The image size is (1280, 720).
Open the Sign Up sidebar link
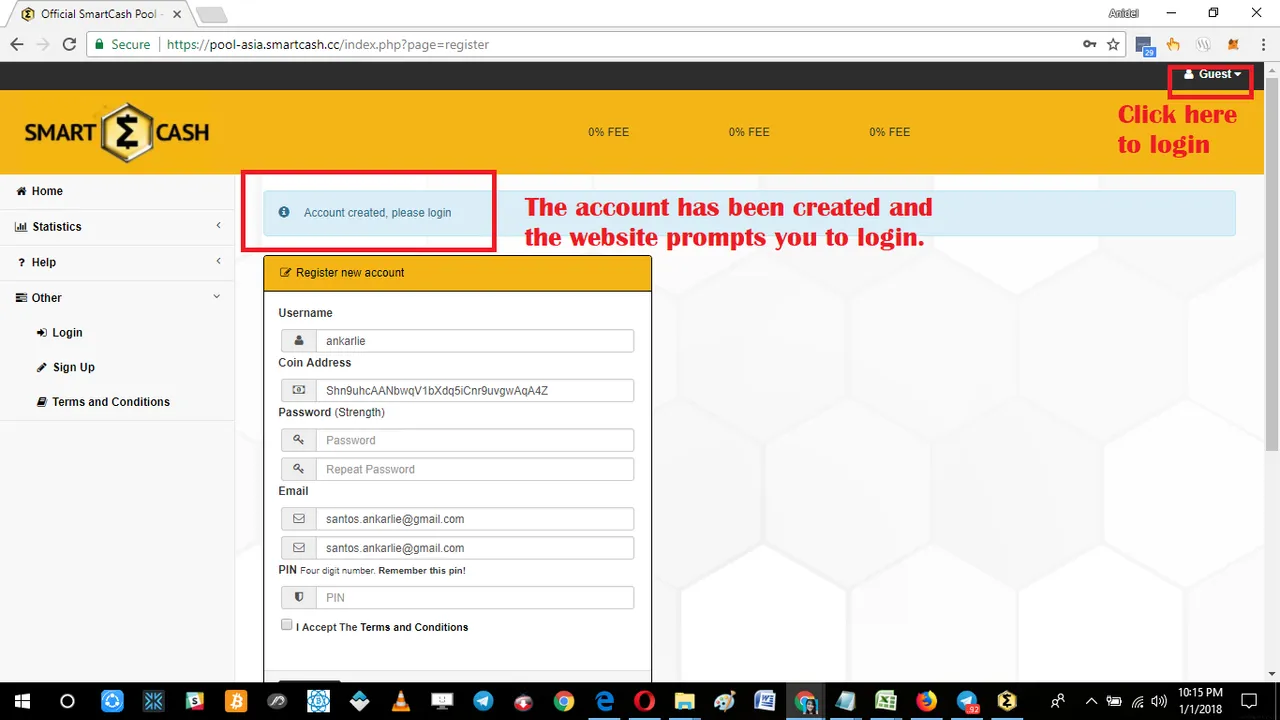[66, 368]
